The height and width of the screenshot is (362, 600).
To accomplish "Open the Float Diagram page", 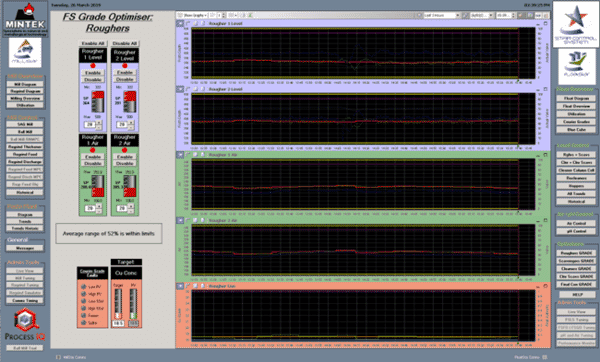I will tap(576, 98).
